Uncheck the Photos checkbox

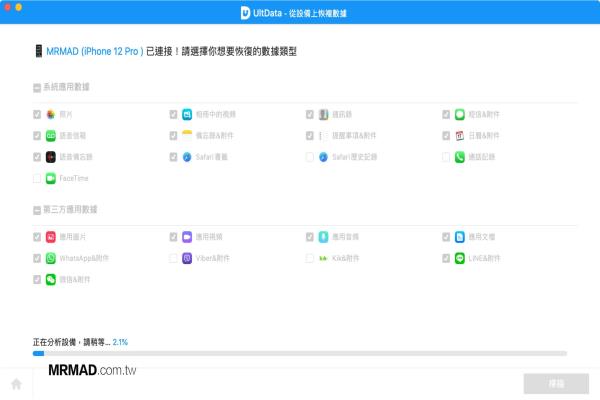click(x=37, y=114)
